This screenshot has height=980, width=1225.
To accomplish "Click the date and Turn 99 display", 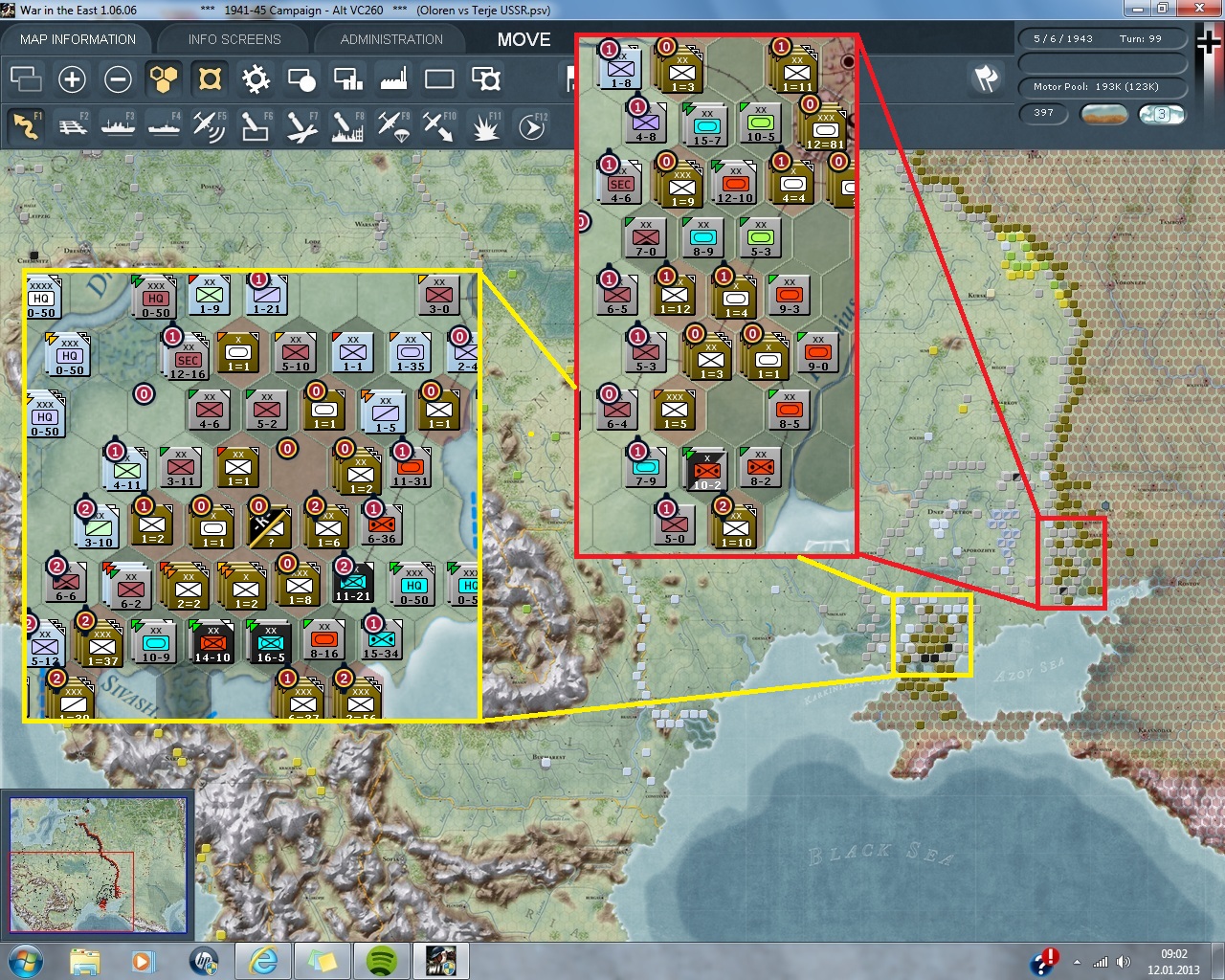I will (x=1102, y=39).
